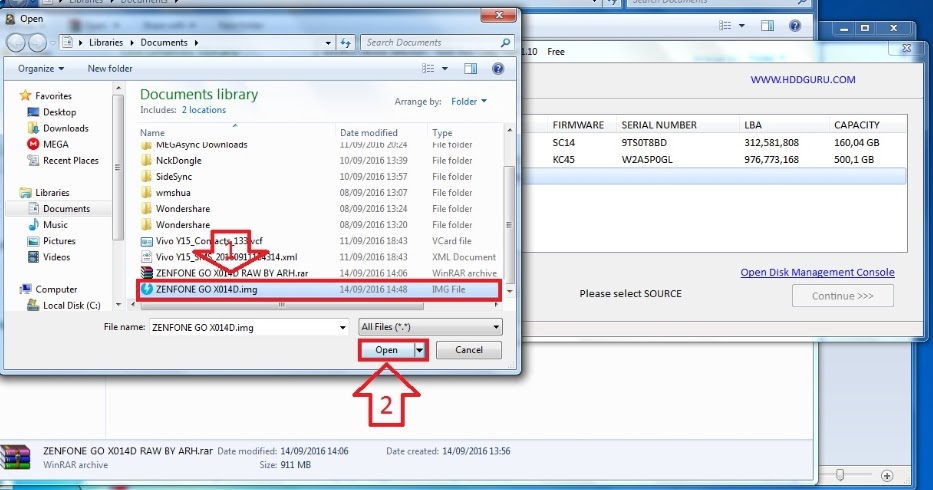
Task: Click the file list horizontal scrollbar
Action: pos(281,305)
